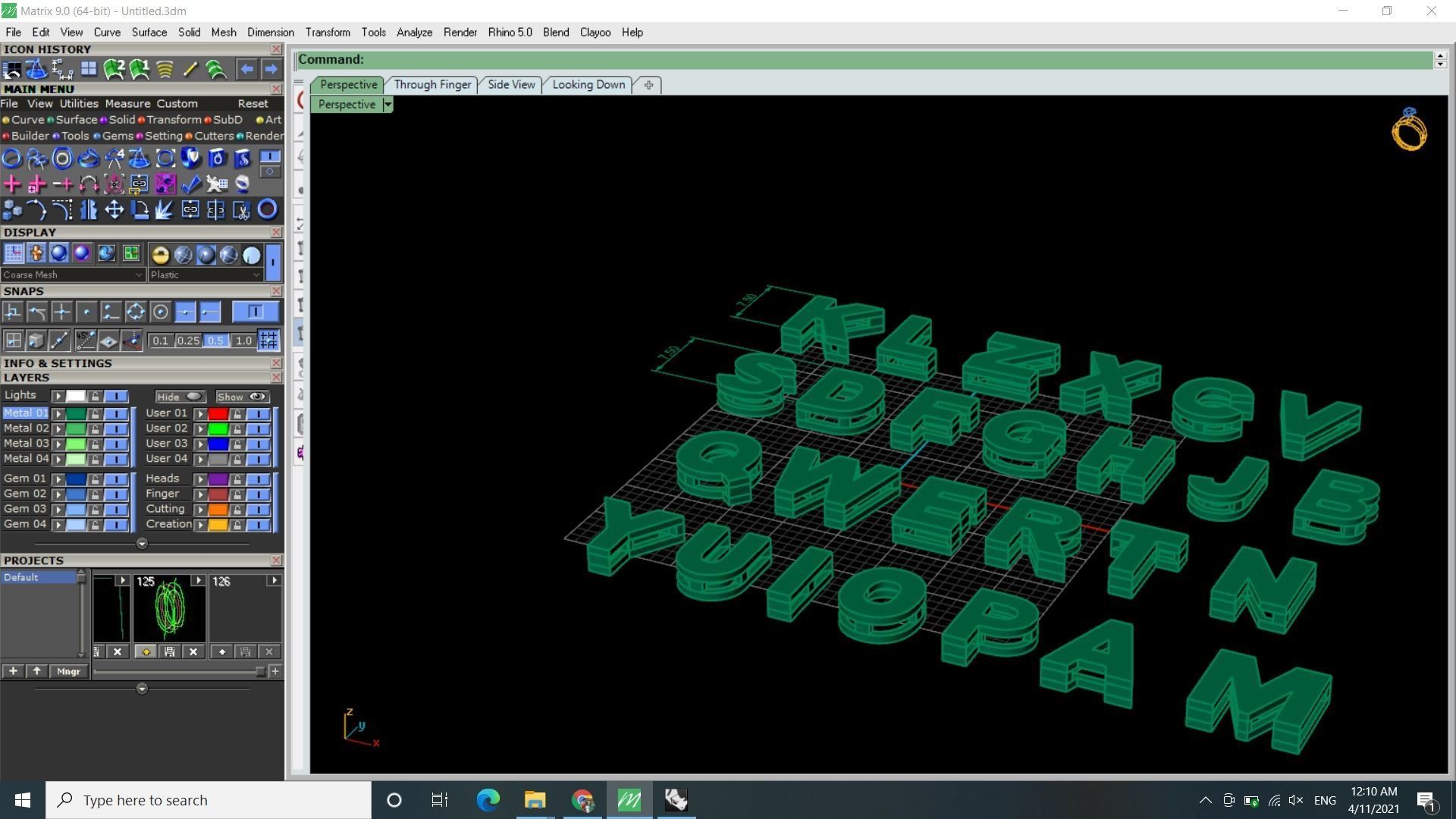This screenshot has width=1456, height=819.
Task: Toggle the lock for Finger layer
Action: 237,494
